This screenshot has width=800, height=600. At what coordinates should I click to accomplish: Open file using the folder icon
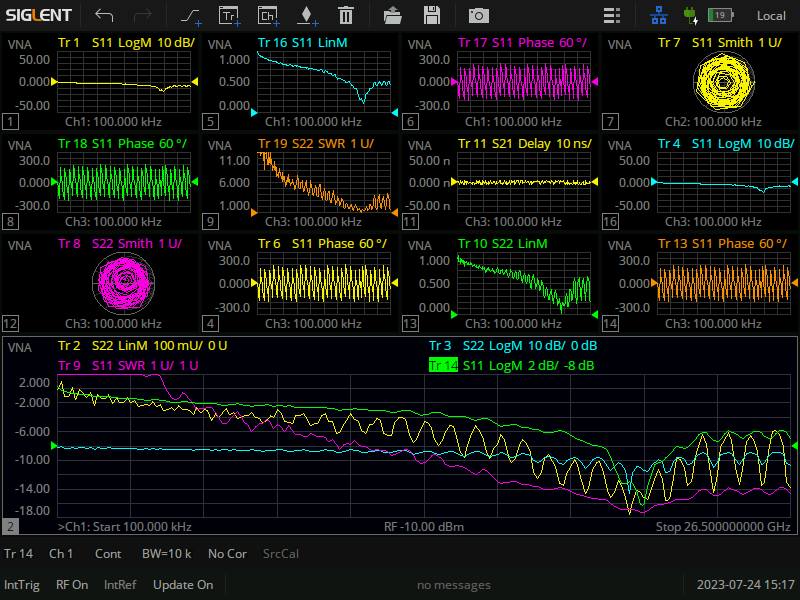pos(393,15)
